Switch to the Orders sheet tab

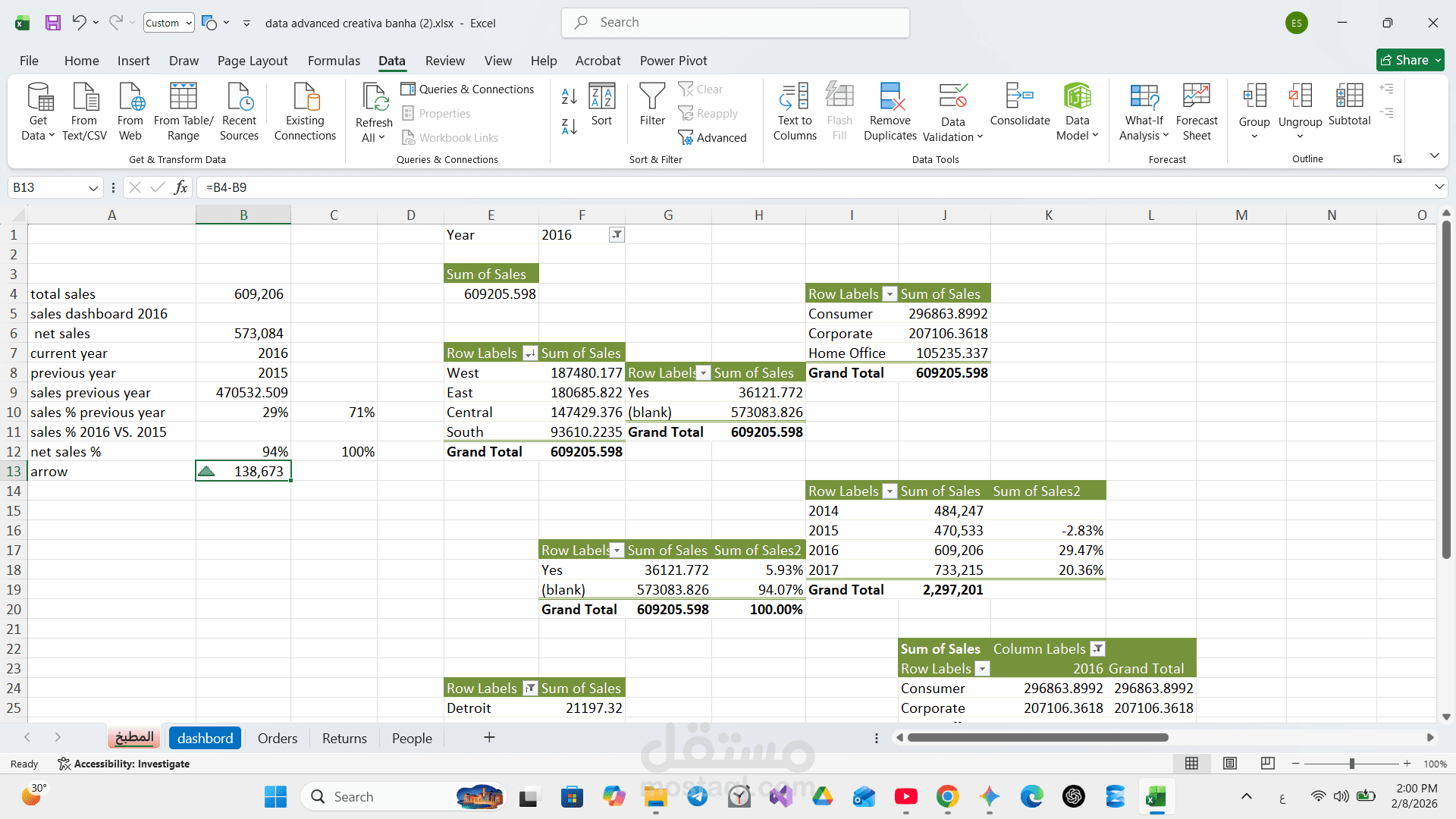[x=277, y=738]
